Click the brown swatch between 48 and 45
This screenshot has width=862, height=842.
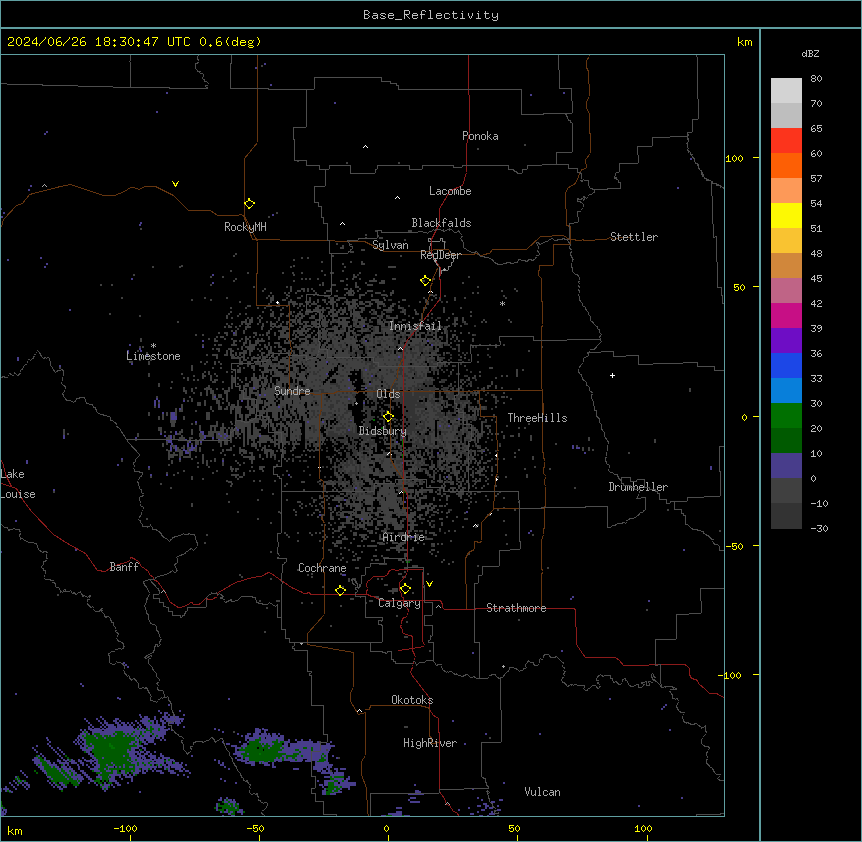tap(786, 265)
